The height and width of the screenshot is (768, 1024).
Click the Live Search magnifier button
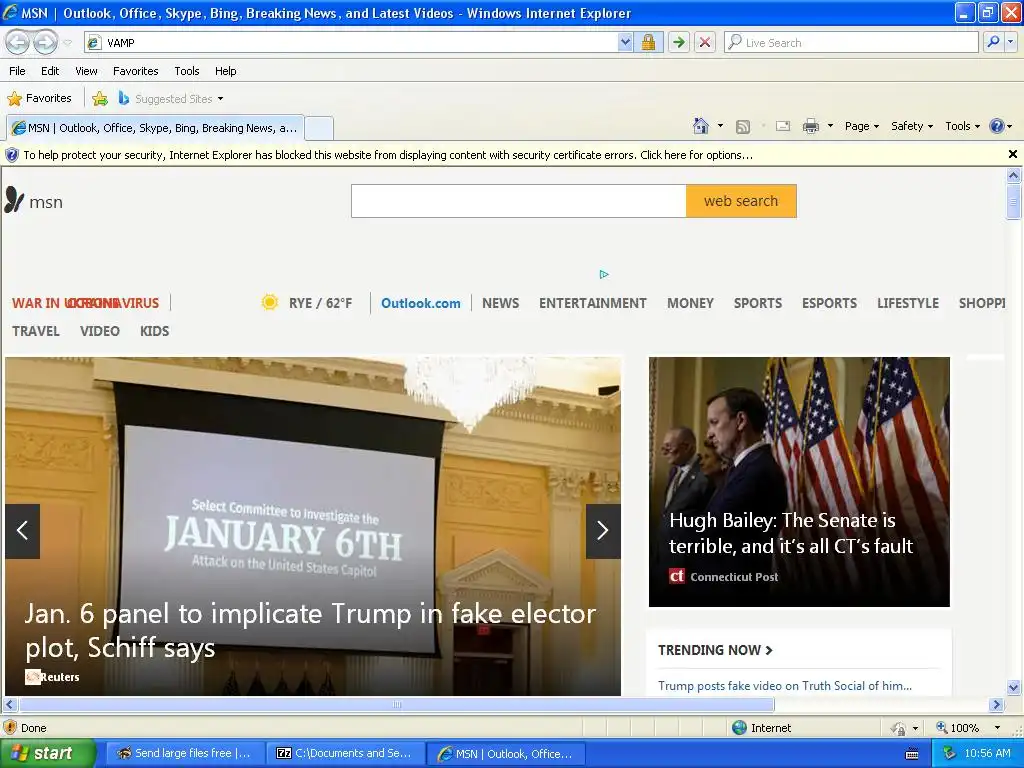click(993, 42)
